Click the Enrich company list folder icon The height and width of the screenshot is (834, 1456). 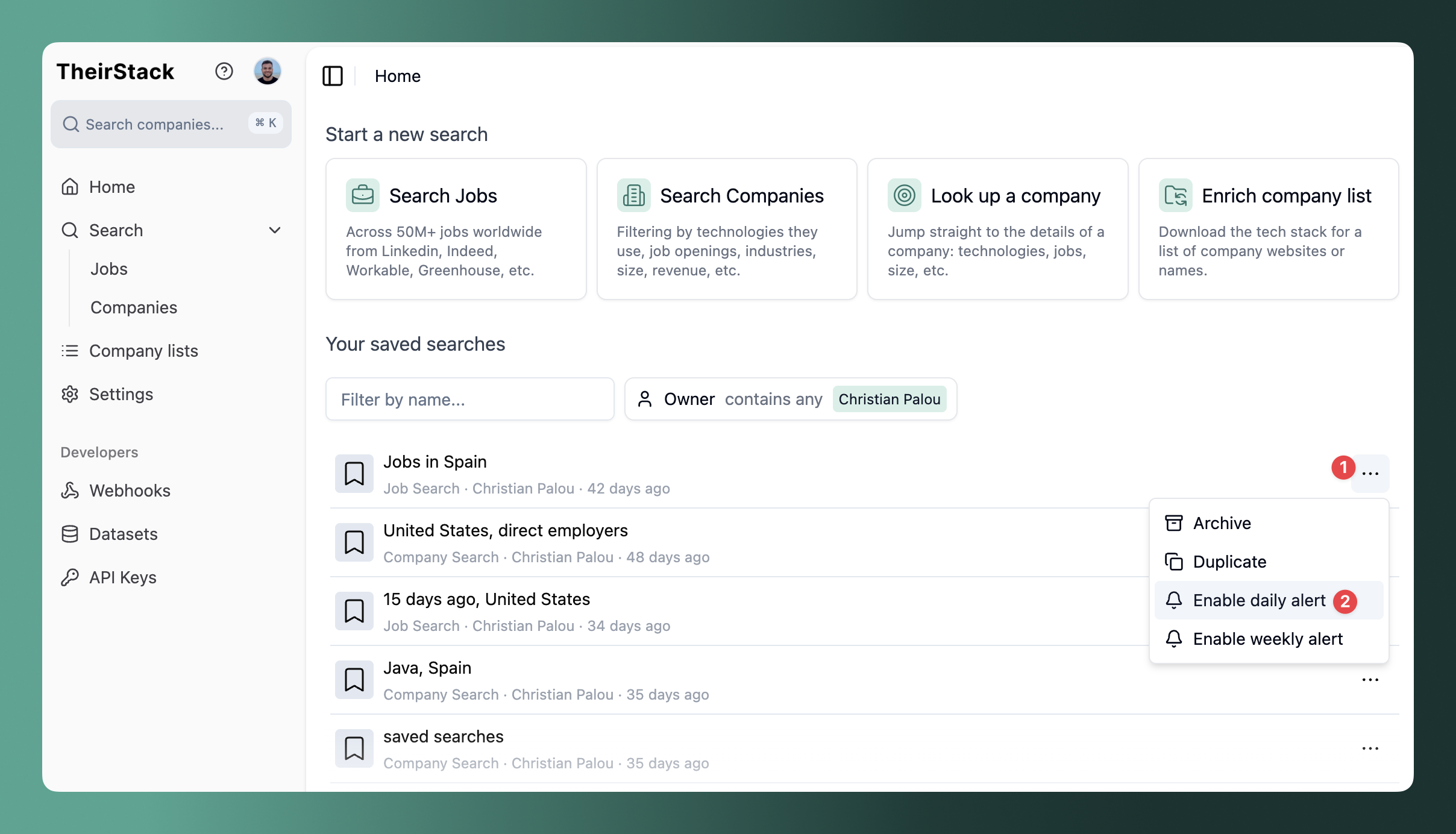1175,195
